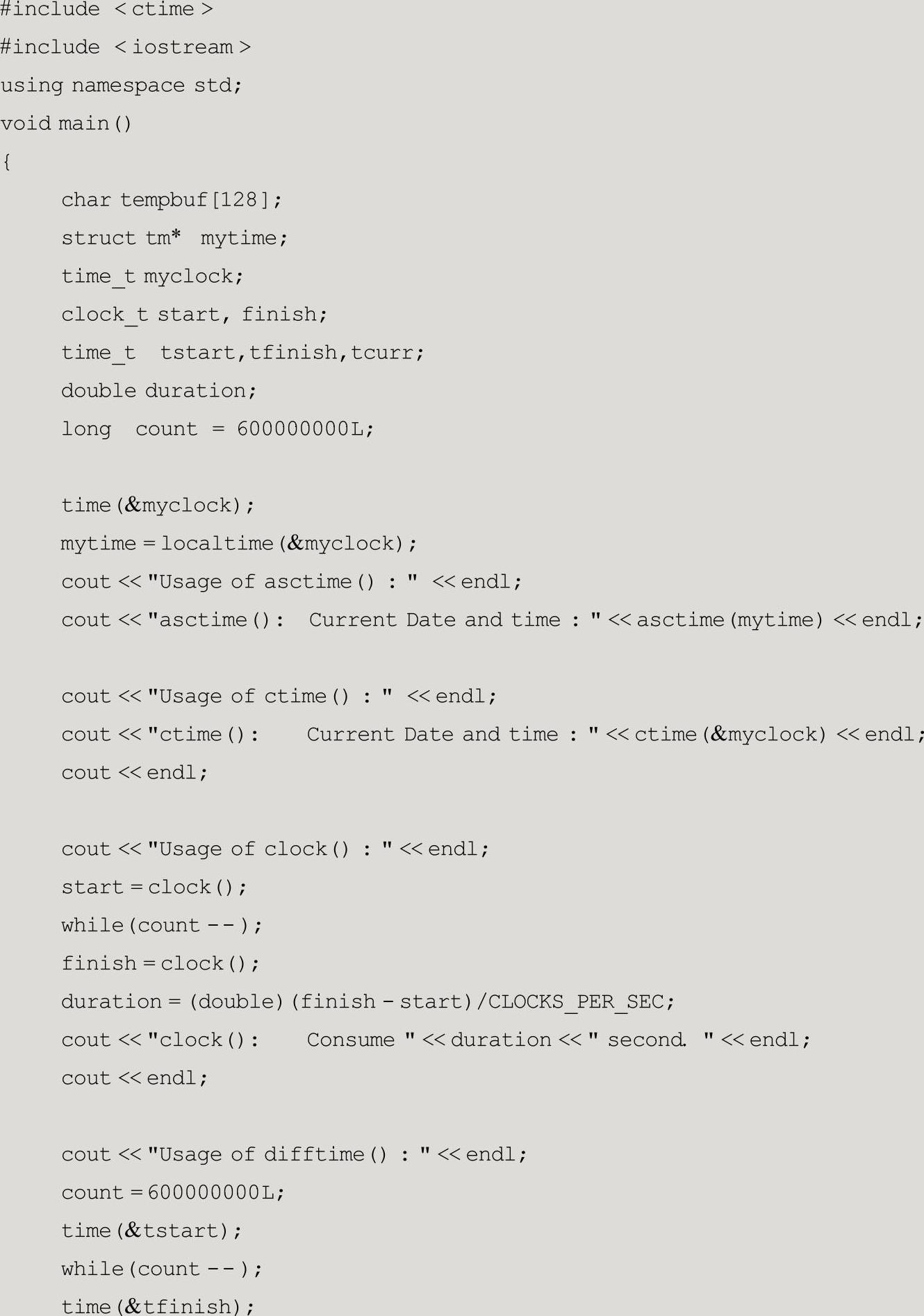
Task: Click start = clock() statement
Action: tap(154, 888)
